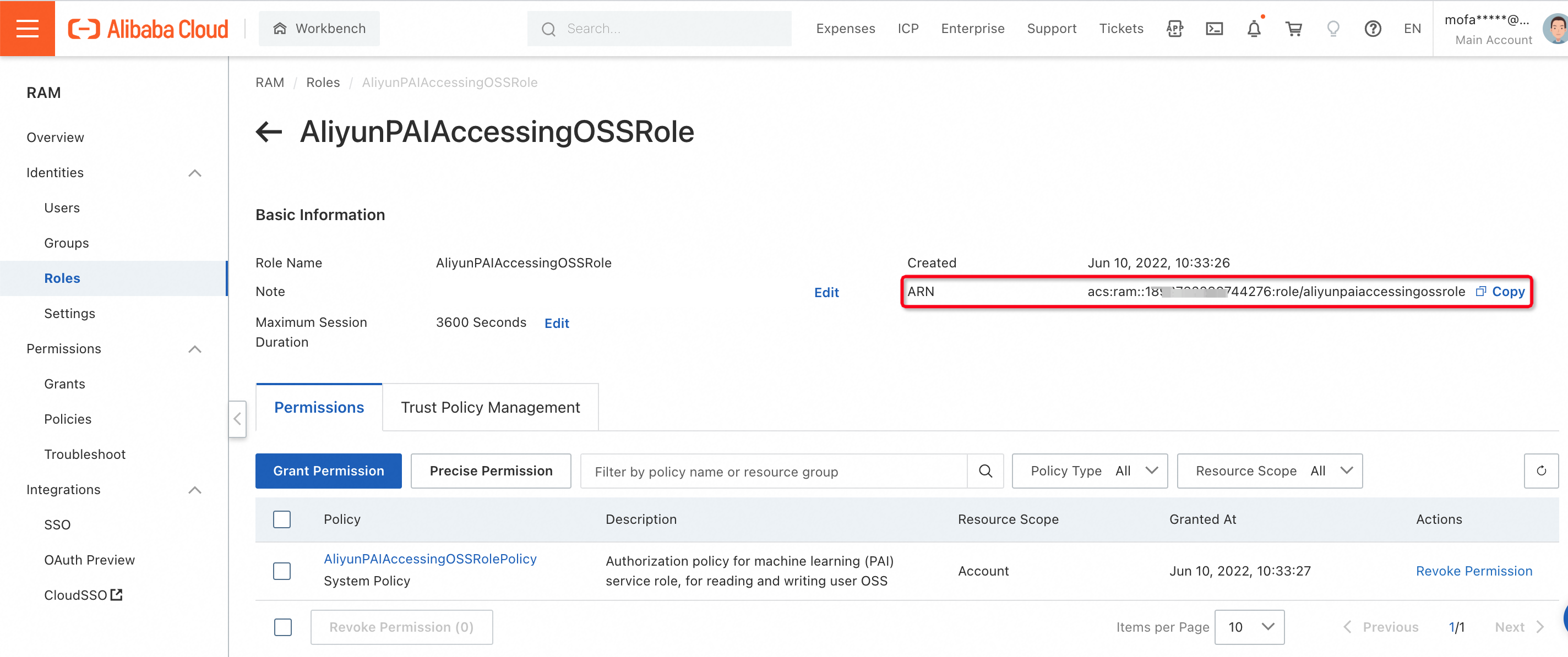Click Grant Permission button
The height and width of the screenshot is (657, 1568).
click(x=328, y=471)
